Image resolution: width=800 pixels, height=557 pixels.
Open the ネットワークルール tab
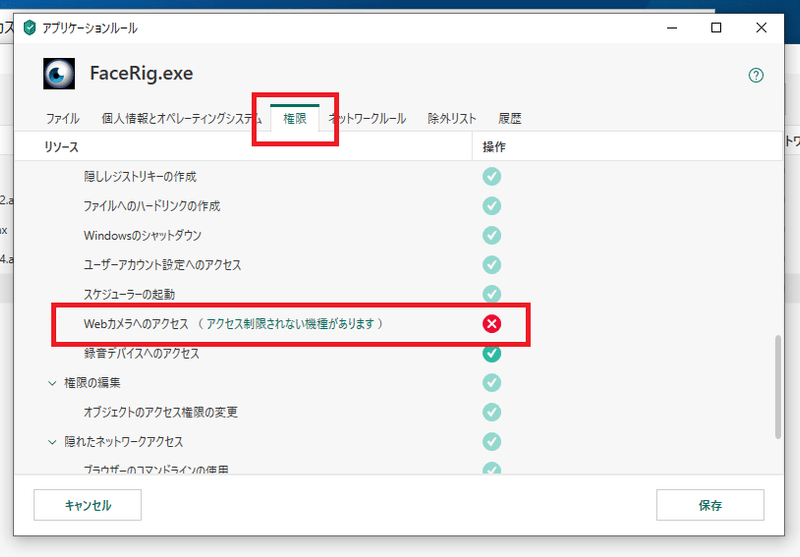(x=367, y=119)
